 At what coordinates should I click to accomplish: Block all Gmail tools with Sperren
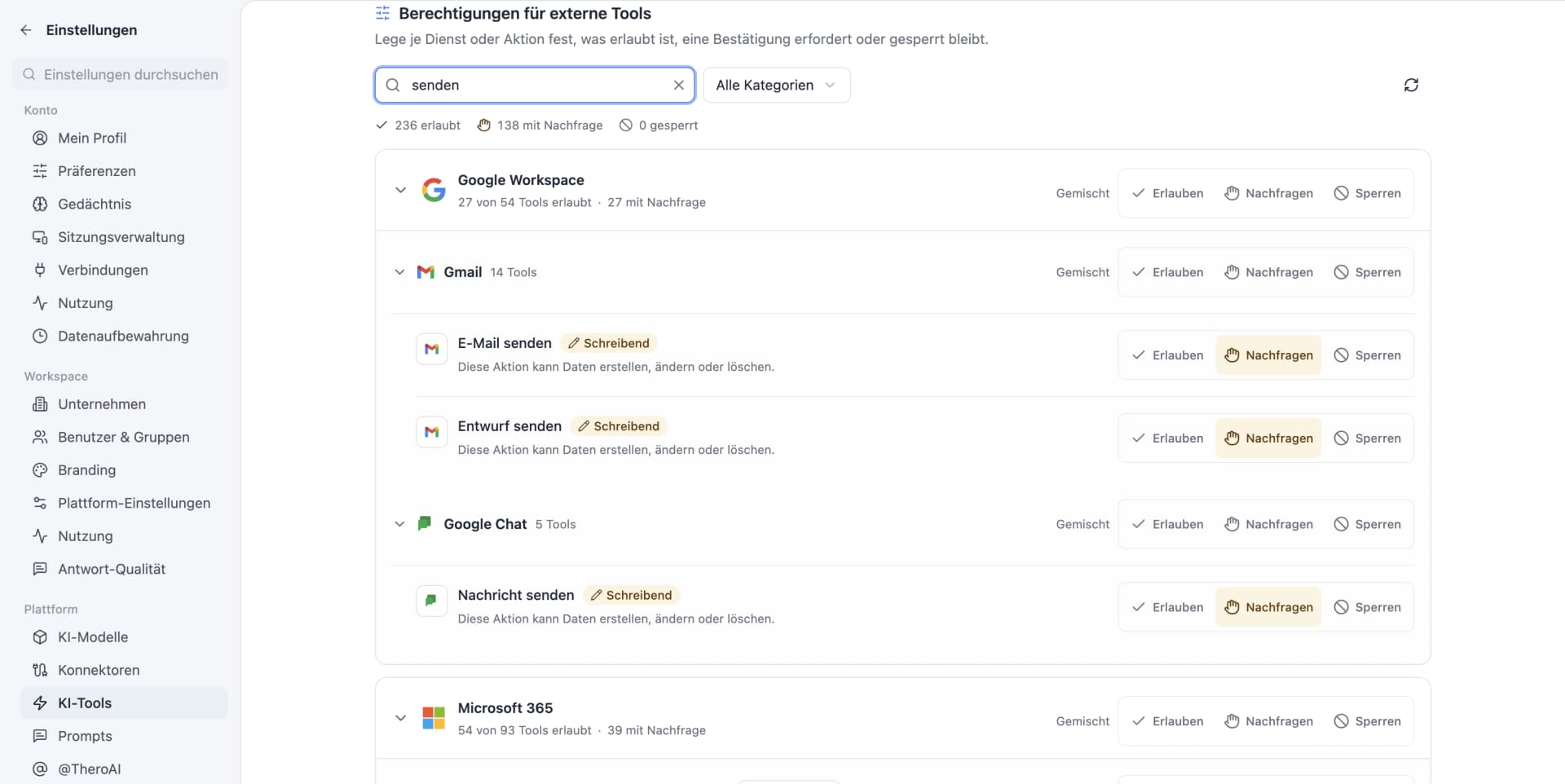click(x=1368, y=272)
